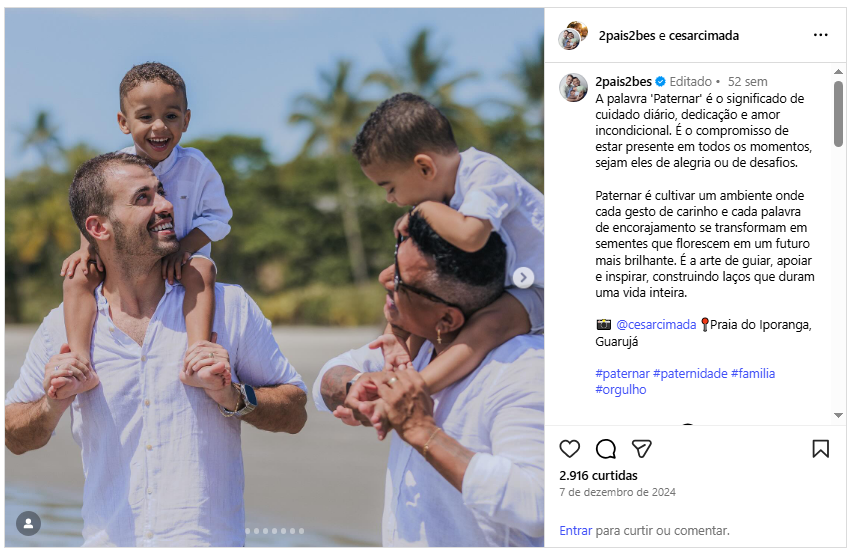
Task: Click the caption scrollbar down arrow
Action: (839, 416)
